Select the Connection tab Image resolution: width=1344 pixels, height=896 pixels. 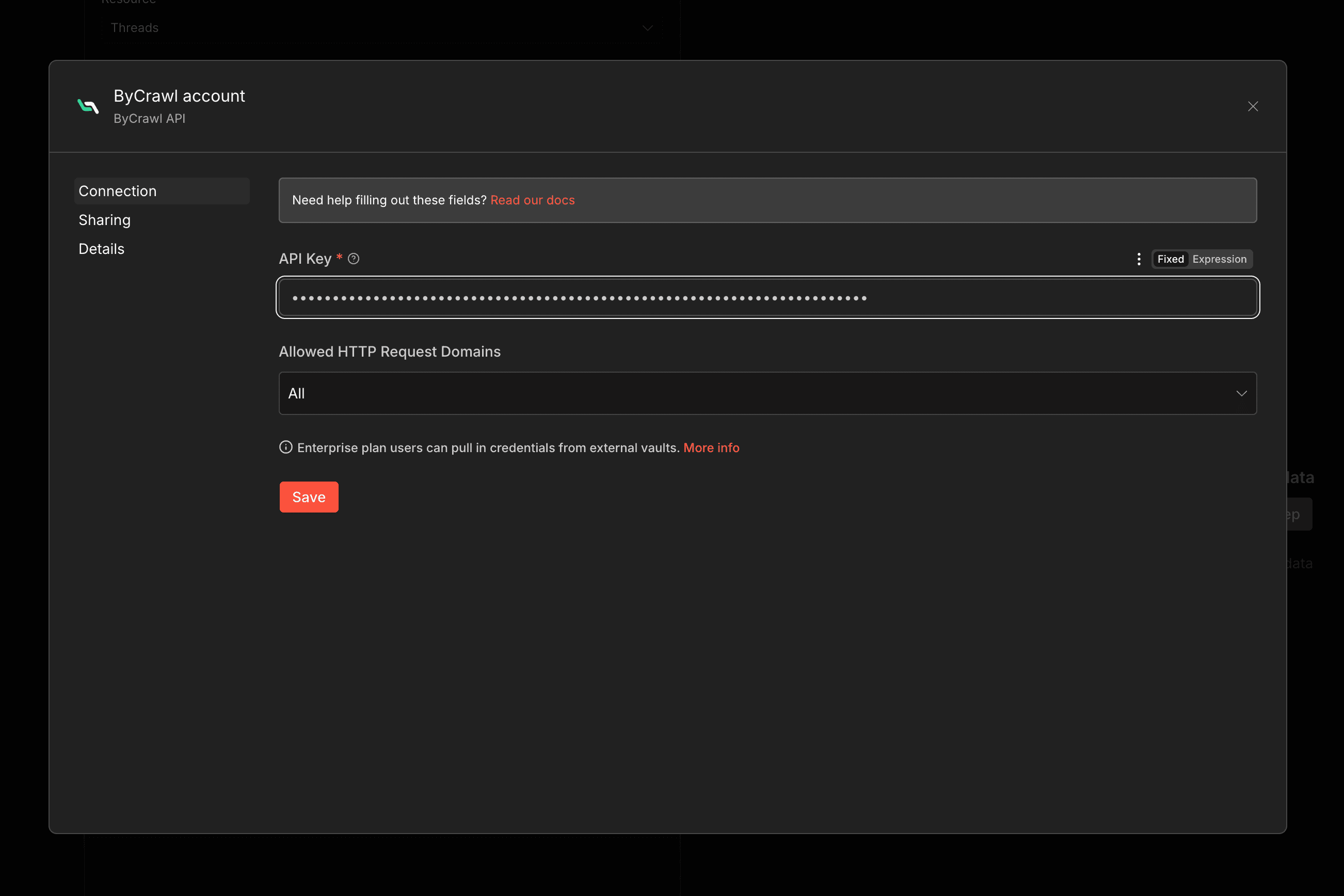pyautogui.click(x=117, y=191)
